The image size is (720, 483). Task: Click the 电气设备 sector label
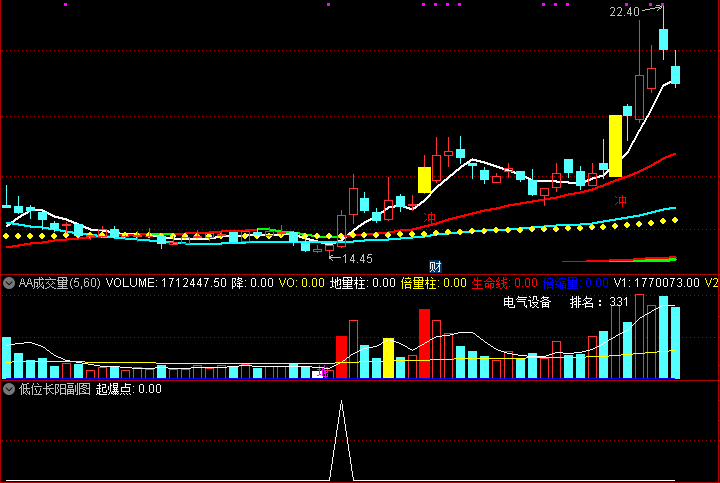click(x=527, y=302)
